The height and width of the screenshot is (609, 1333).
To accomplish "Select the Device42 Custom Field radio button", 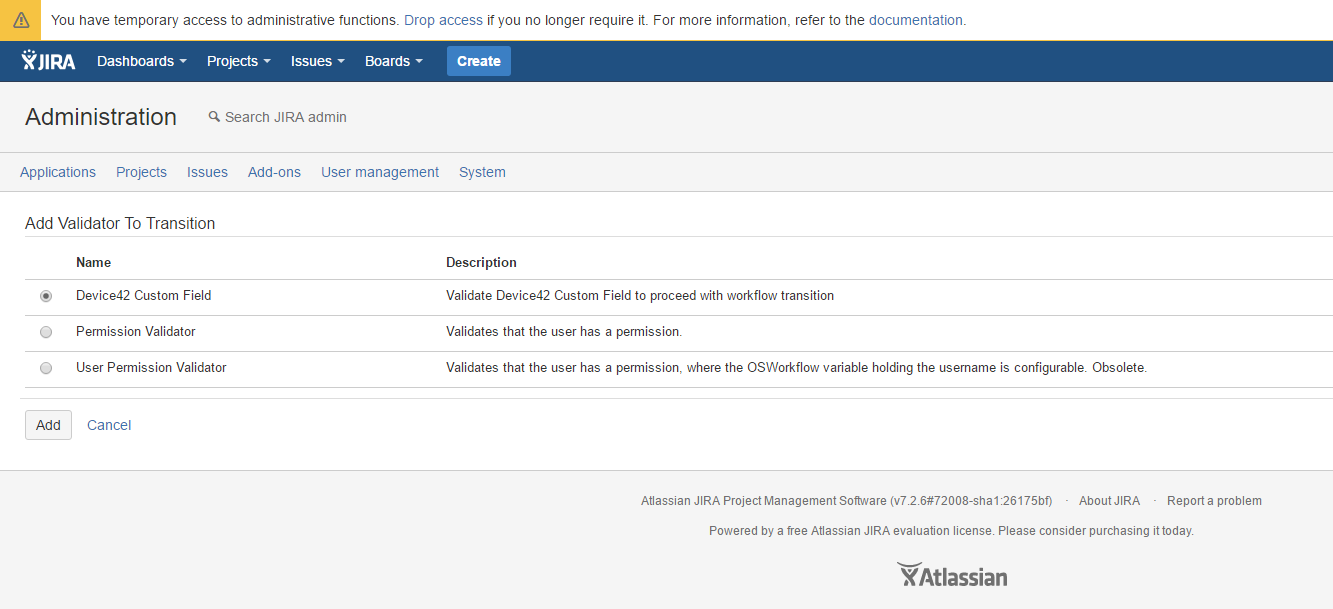I will [46, 296].
